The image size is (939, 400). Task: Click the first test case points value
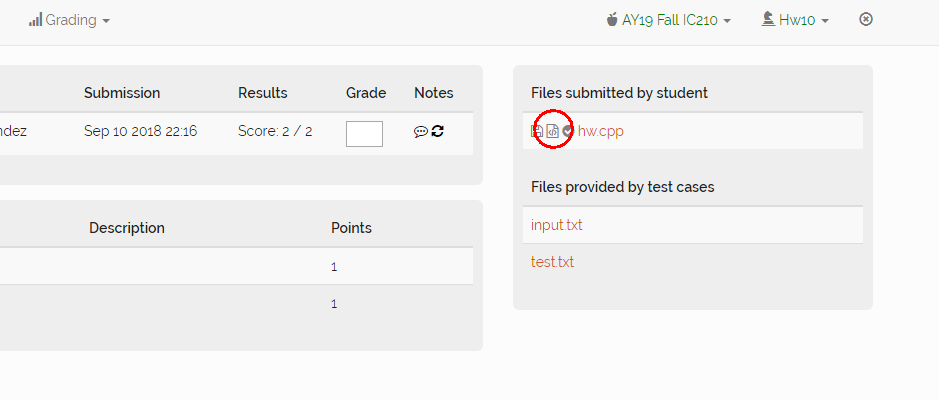334,267
